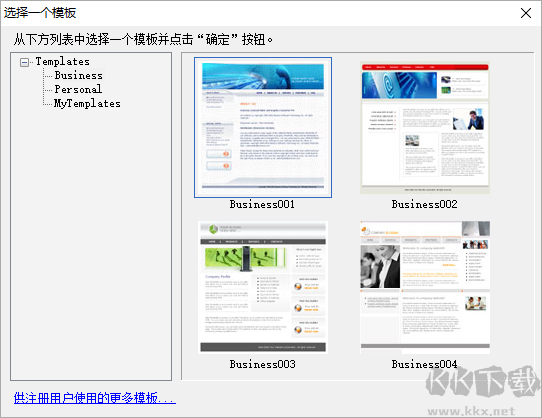Open the Business category in tree

tap(78, 75)
